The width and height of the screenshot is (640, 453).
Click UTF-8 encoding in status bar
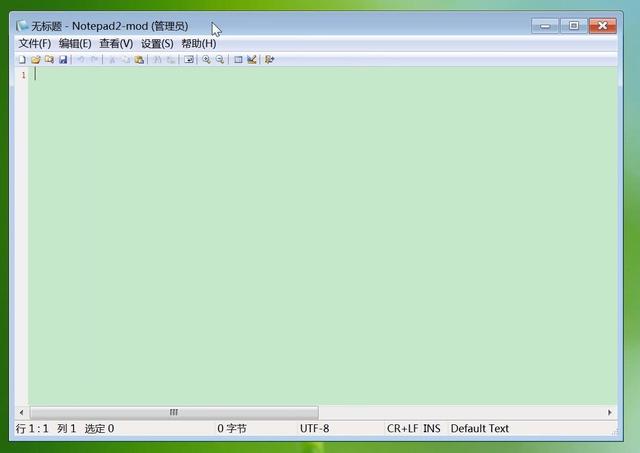(314, 429)
